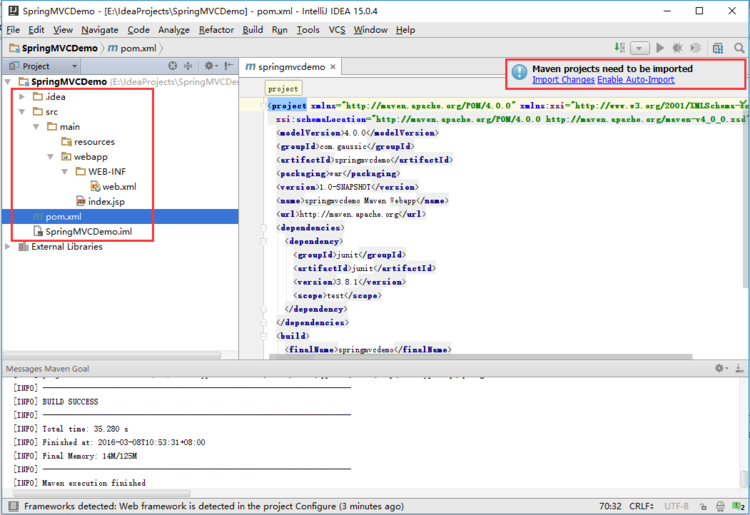The height and width of the screenshot is (515, 750).
Task: Collapse the webapp folder arrow
Action: tap(50, 157)
